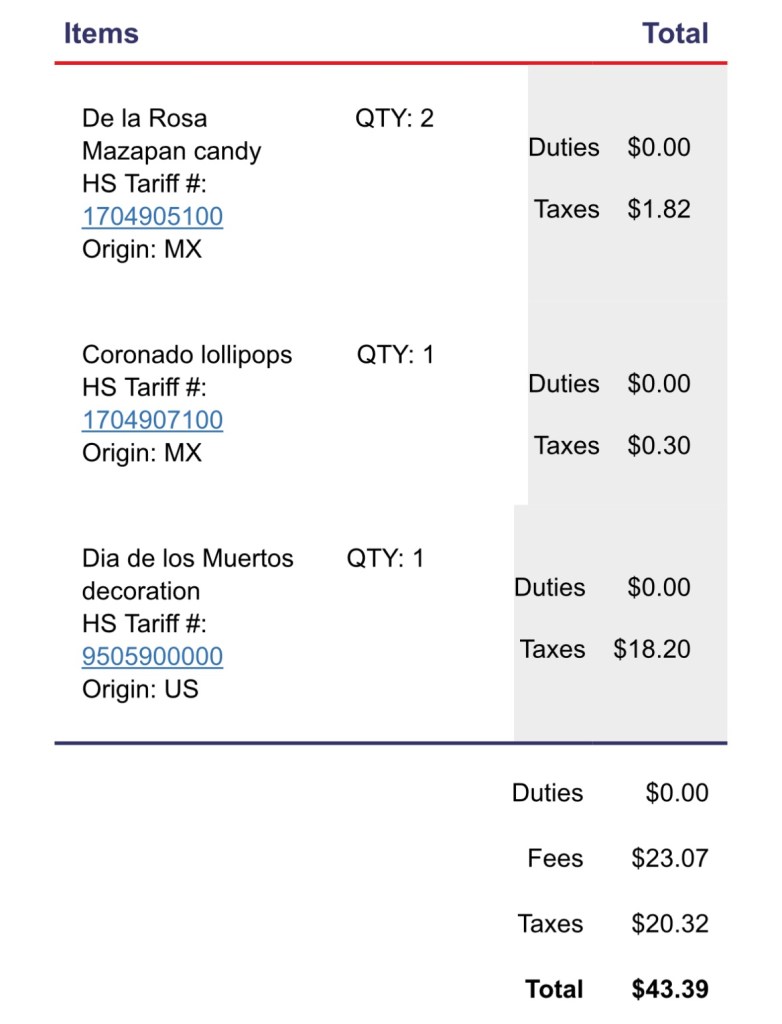Screen dimensions: 782x1024
Task: Click the $18.20 decoration taxes amount
Action: click(x=652, y=649)
